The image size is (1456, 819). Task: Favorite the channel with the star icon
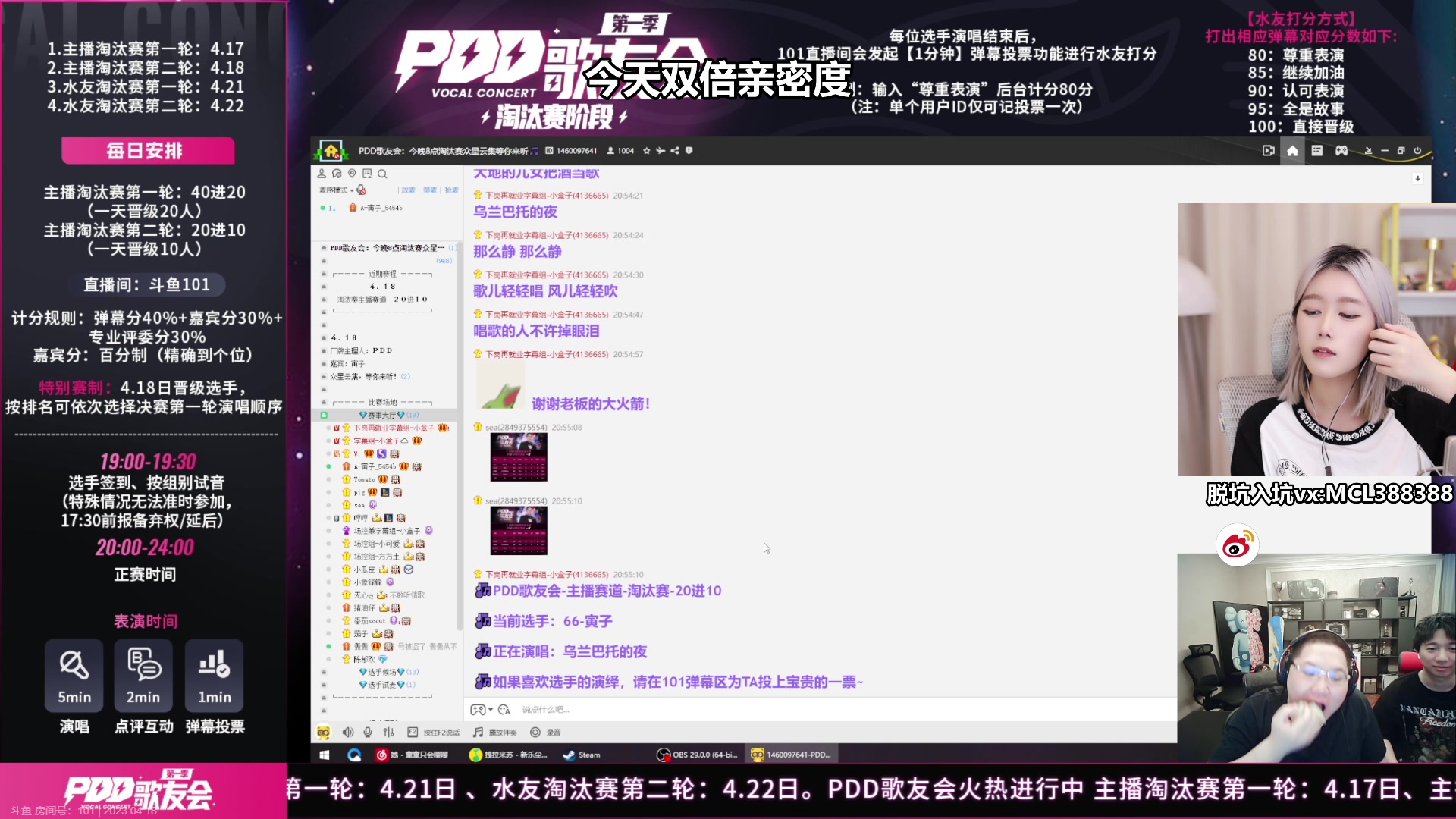click(647, 151)
